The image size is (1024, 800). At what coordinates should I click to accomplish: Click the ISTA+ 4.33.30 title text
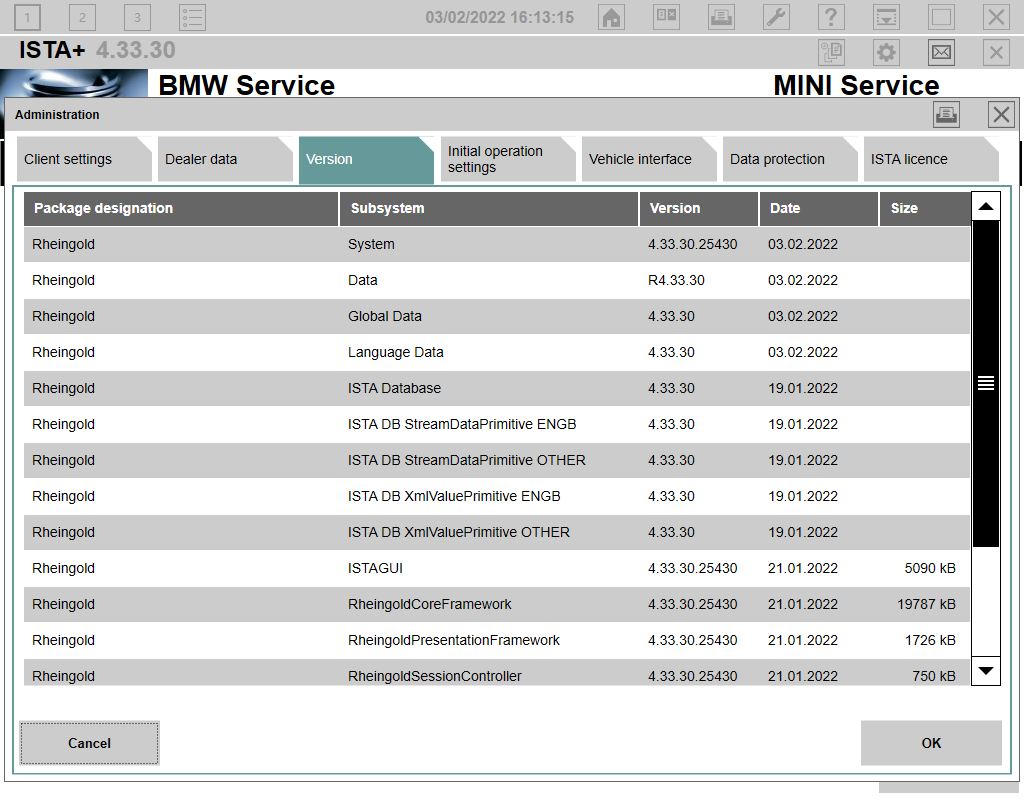[x=97, y=50]
